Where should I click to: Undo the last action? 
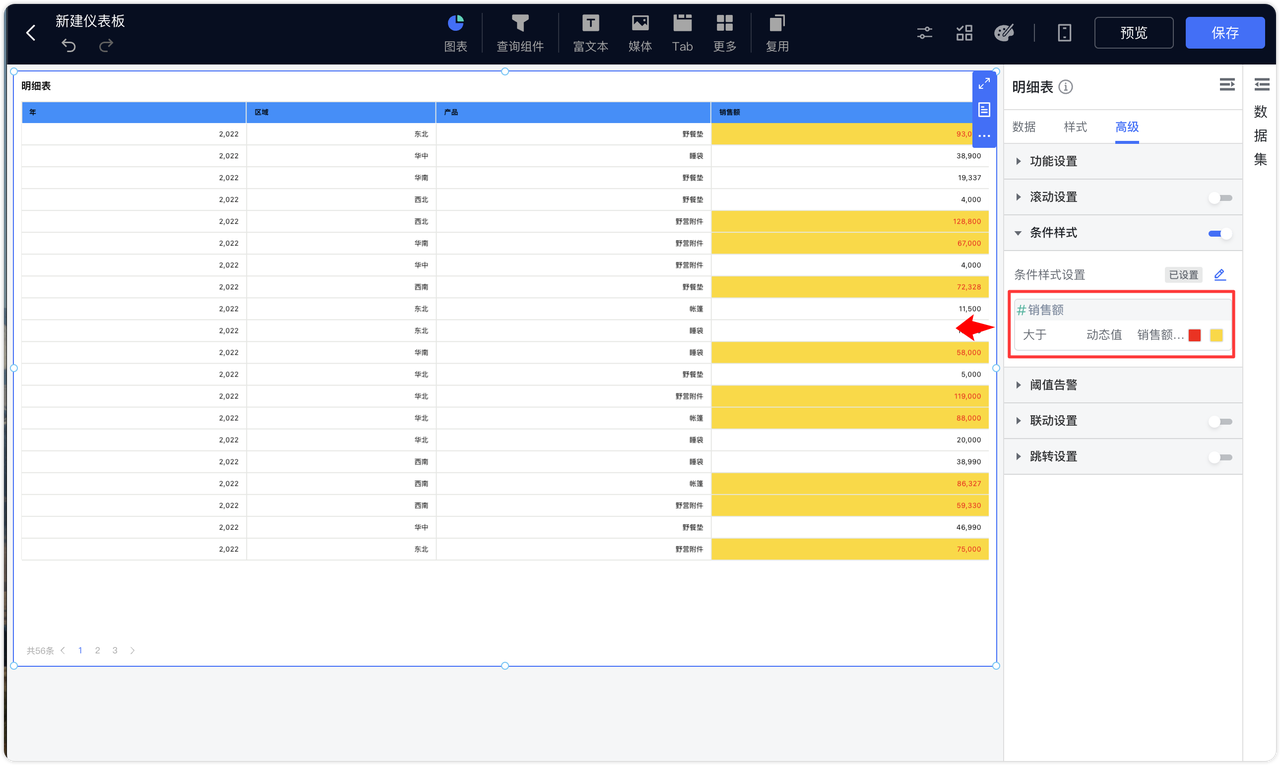point(68,45)
